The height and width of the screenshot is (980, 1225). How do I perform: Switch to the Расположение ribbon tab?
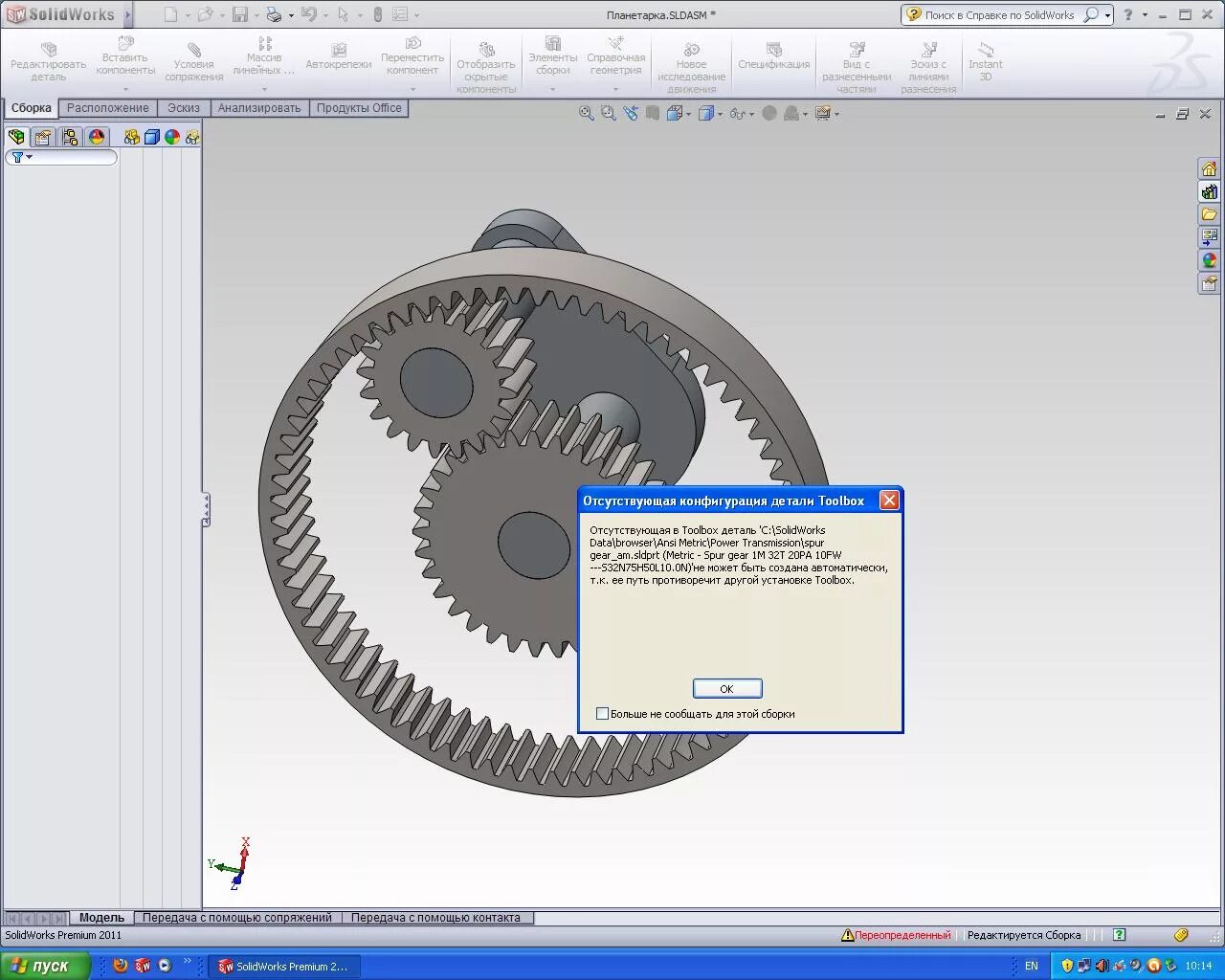click(108, 108)
